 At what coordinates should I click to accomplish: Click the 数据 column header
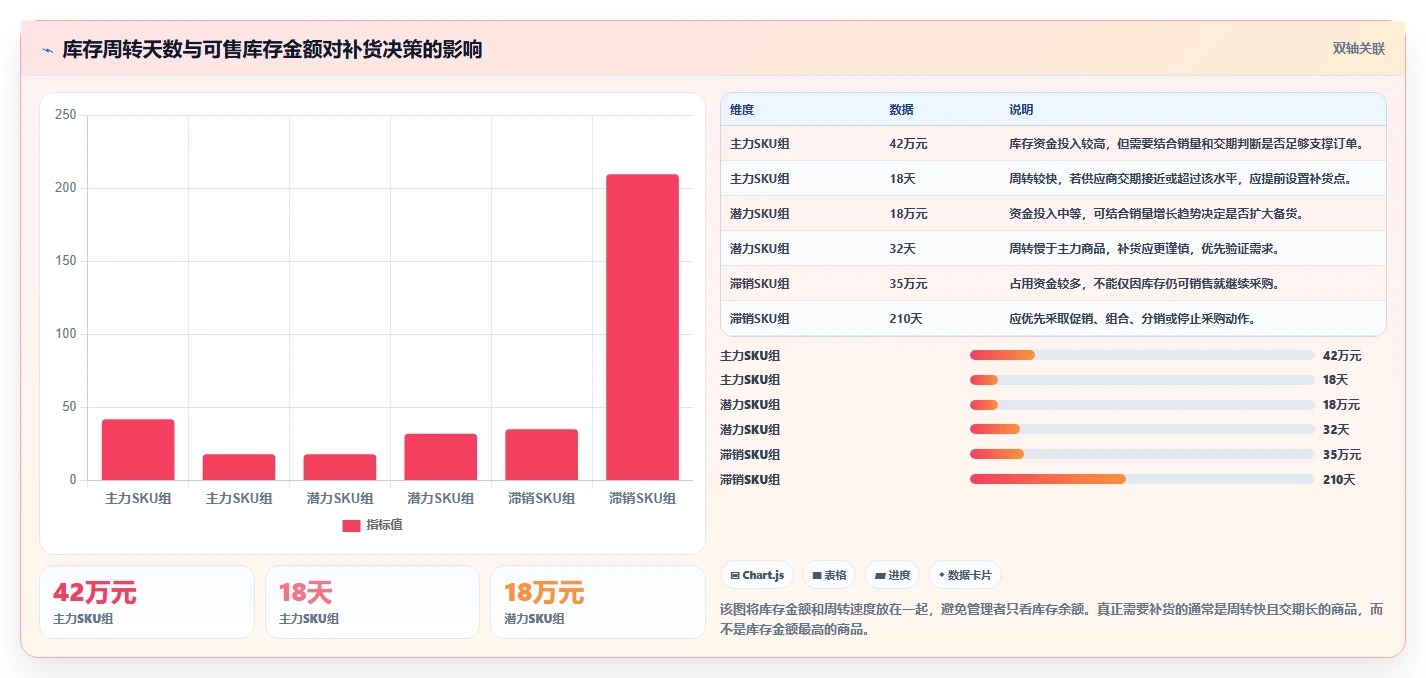tap(901, 110)
